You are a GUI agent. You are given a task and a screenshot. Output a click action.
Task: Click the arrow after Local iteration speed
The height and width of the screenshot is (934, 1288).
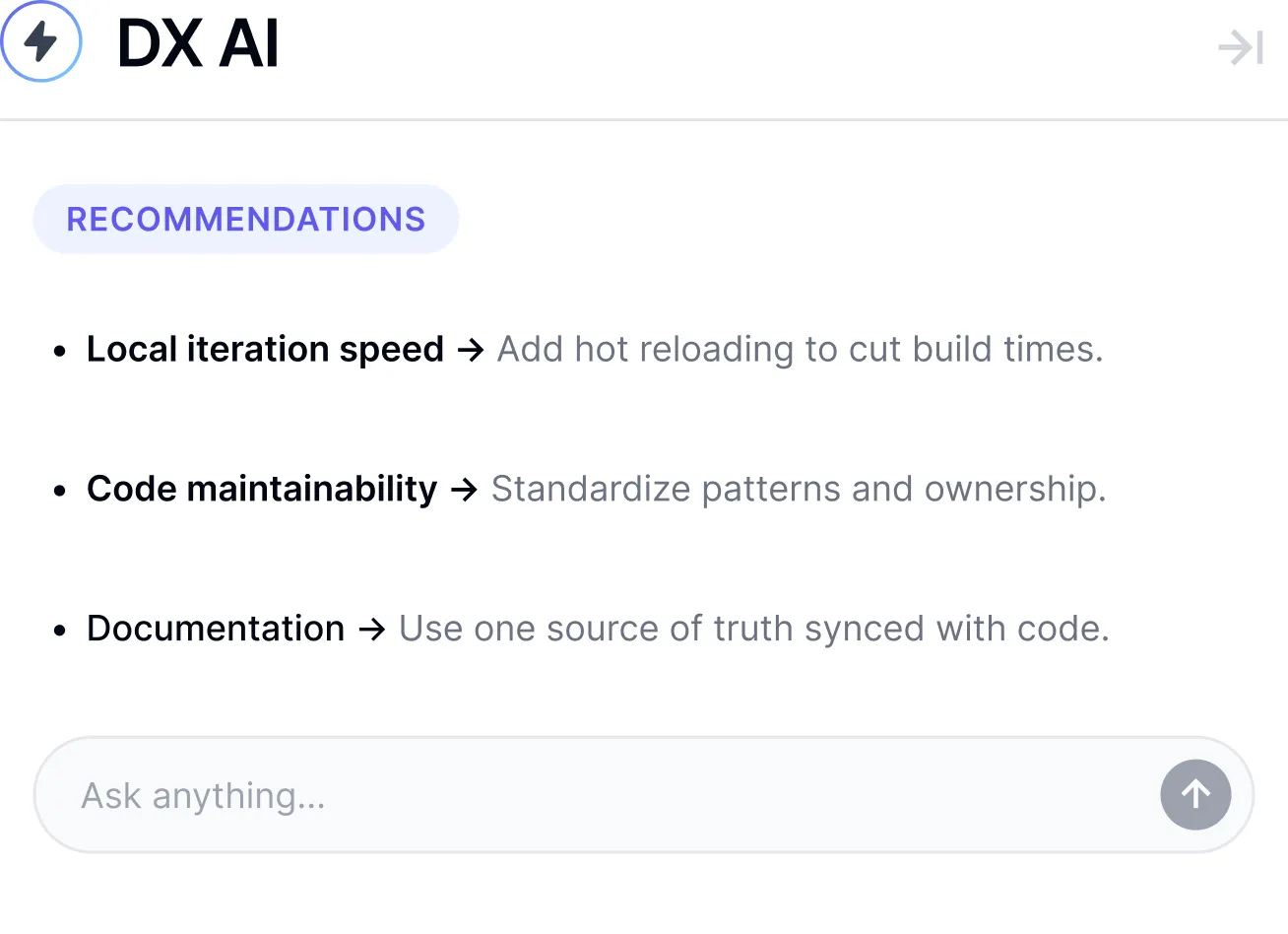(471, 350)
